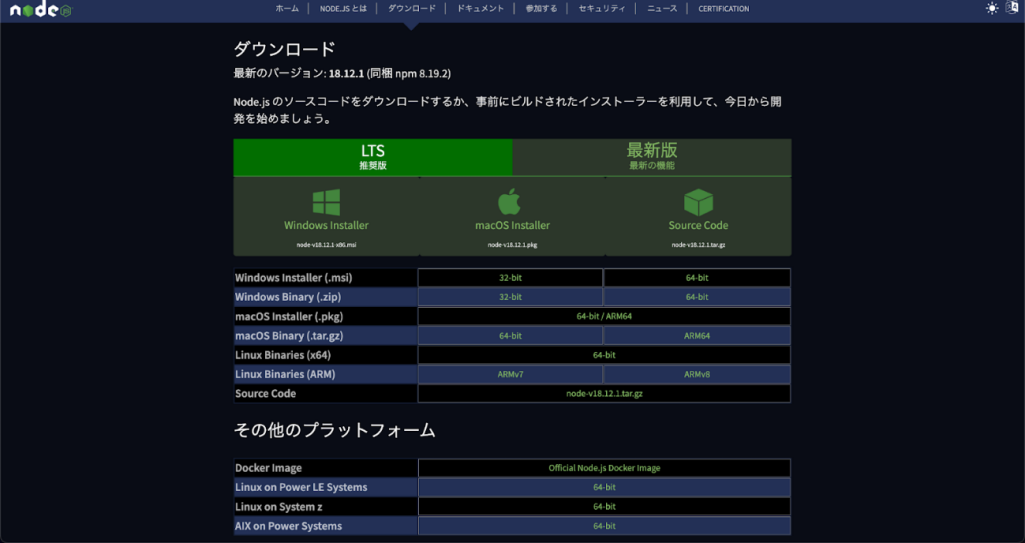Click the version text 18.12.1

point(346,73)
